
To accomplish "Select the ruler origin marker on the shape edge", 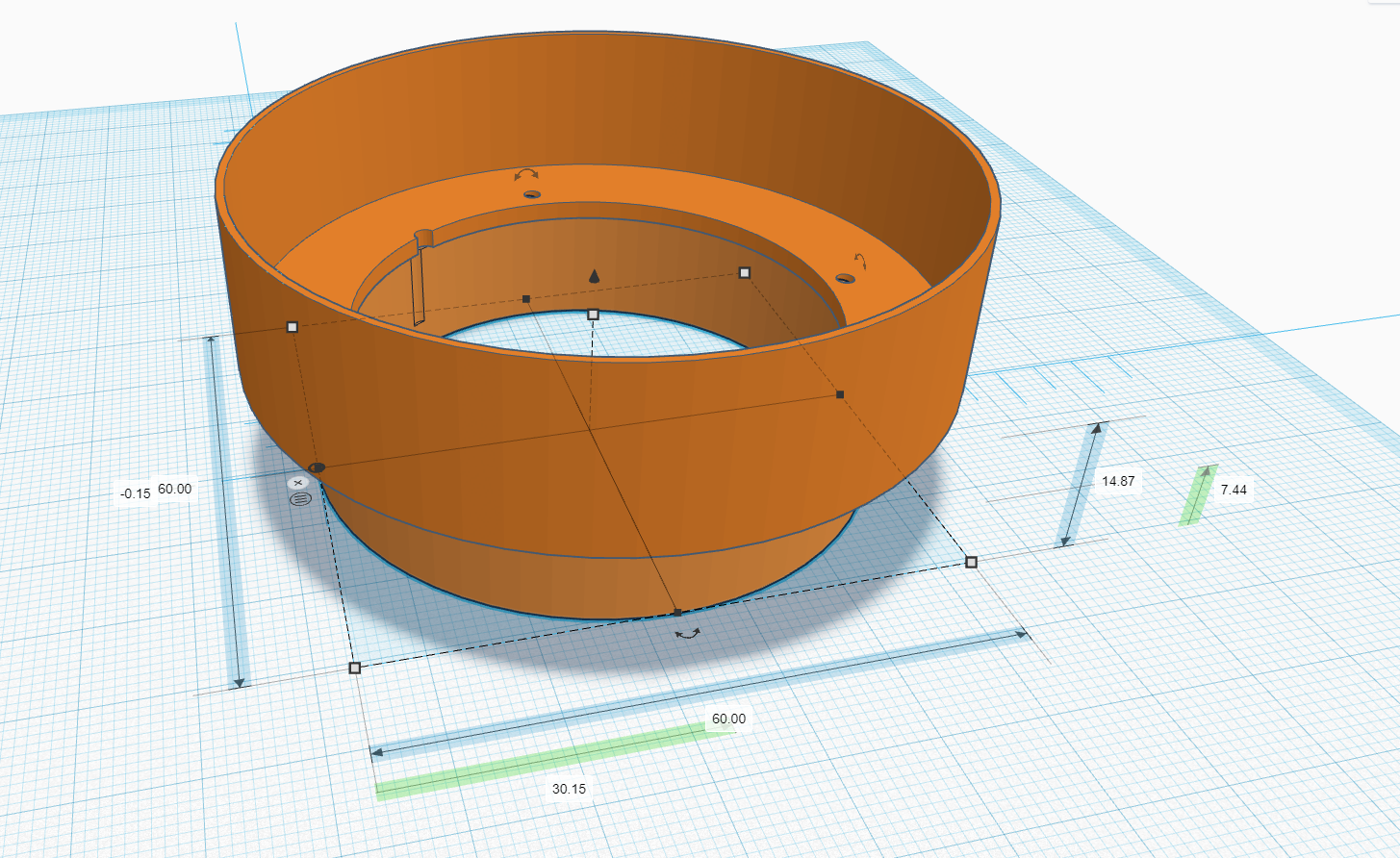I will 317,468.
